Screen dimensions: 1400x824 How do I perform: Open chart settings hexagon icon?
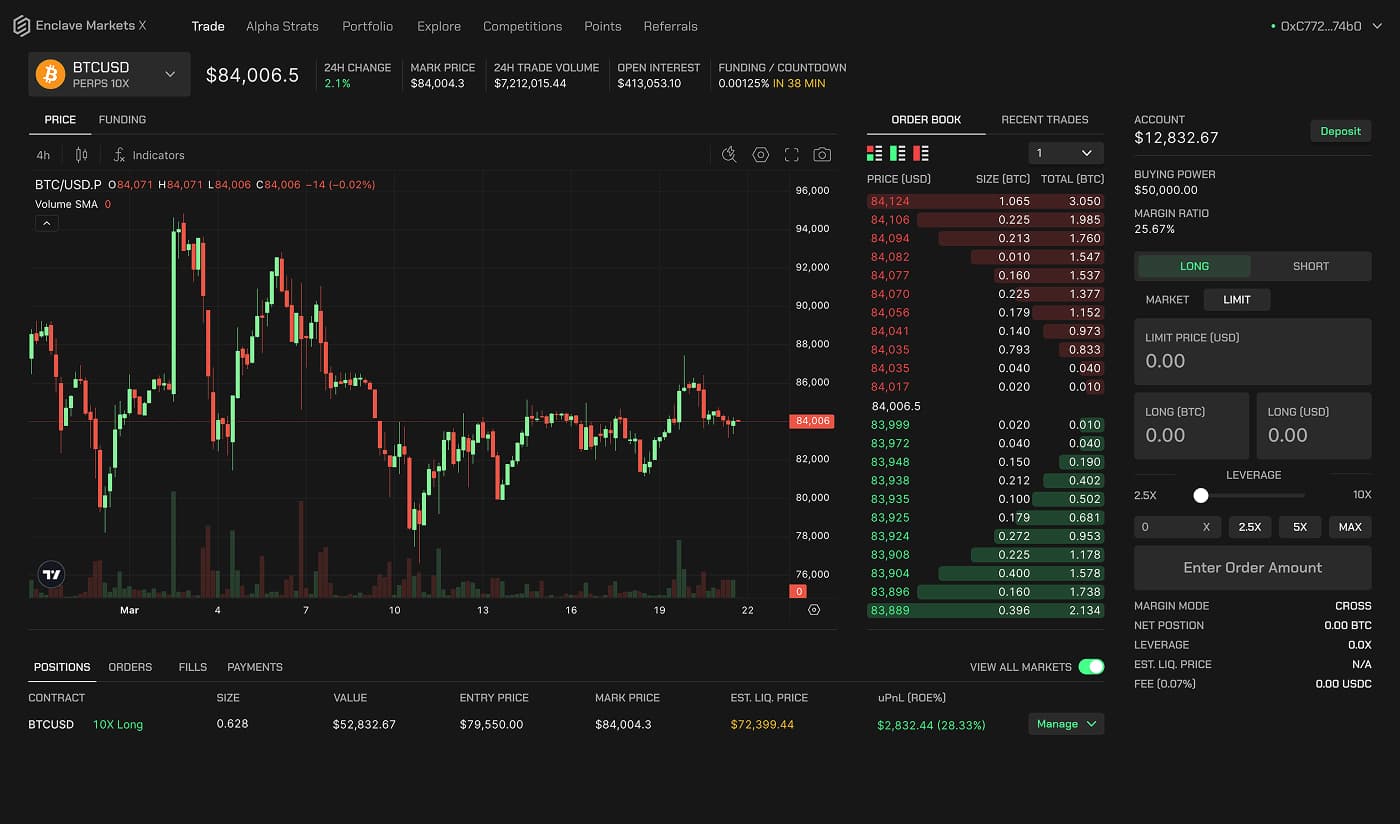coord(761,155)
